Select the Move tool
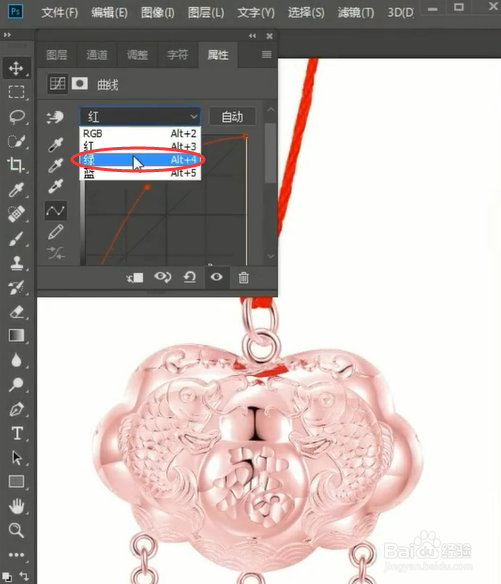 pyautogui.click(x=16, y=69)
